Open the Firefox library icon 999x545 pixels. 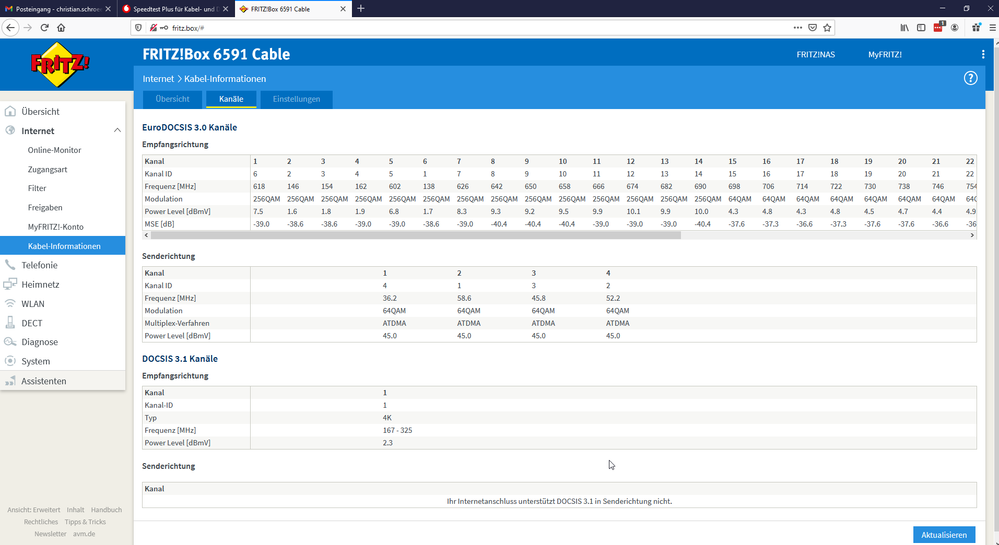click(x=904, y=27)
